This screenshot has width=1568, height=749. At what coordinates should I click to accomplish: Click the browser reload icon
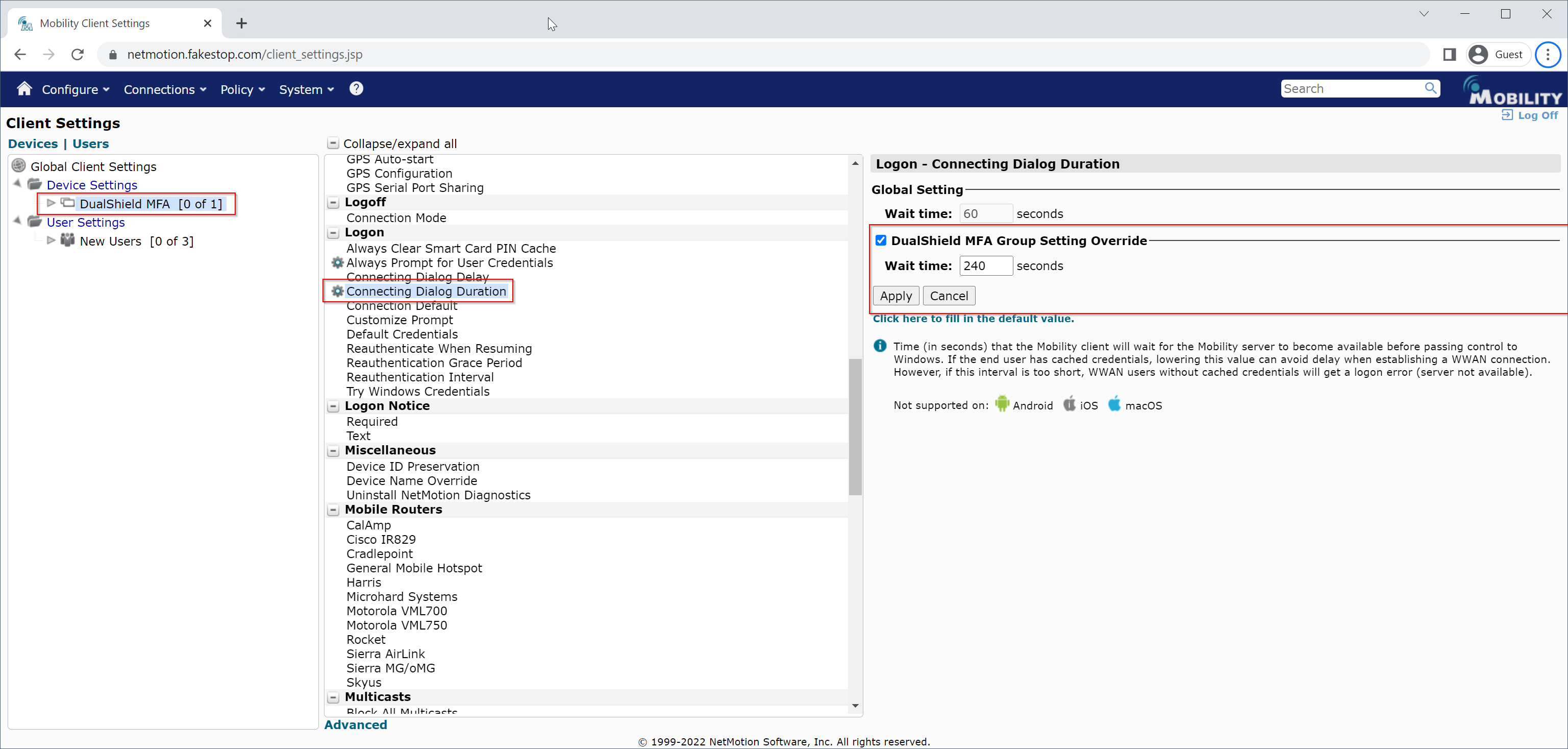[78, 55]
